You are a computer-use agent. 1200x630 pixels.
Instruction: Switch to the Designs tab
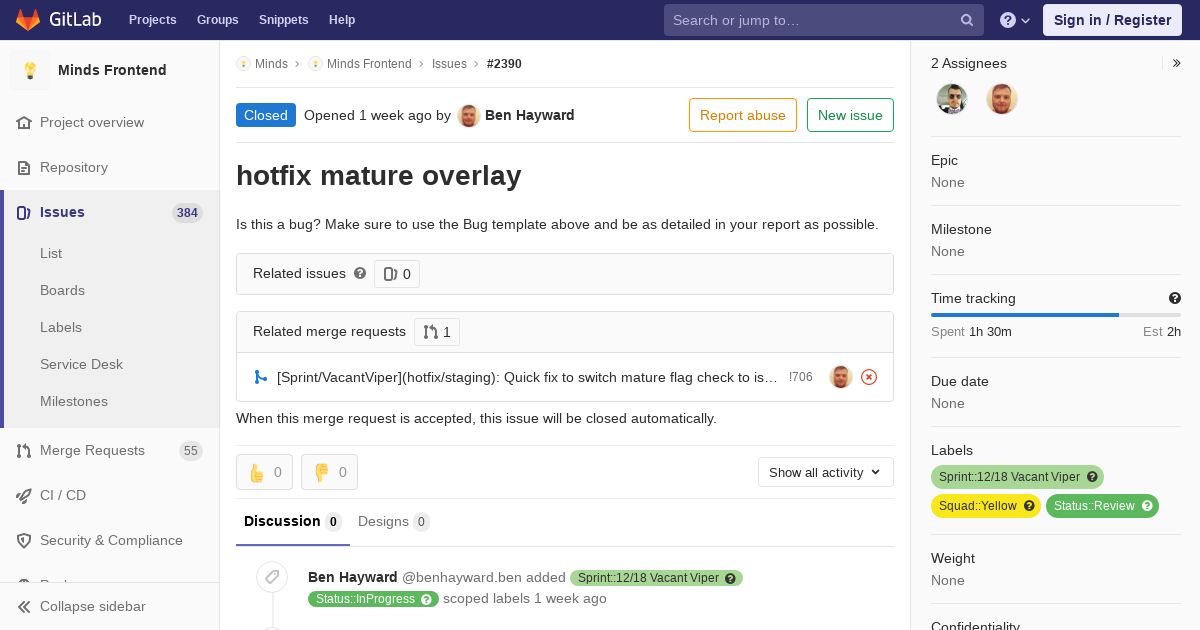pos(393,521)
